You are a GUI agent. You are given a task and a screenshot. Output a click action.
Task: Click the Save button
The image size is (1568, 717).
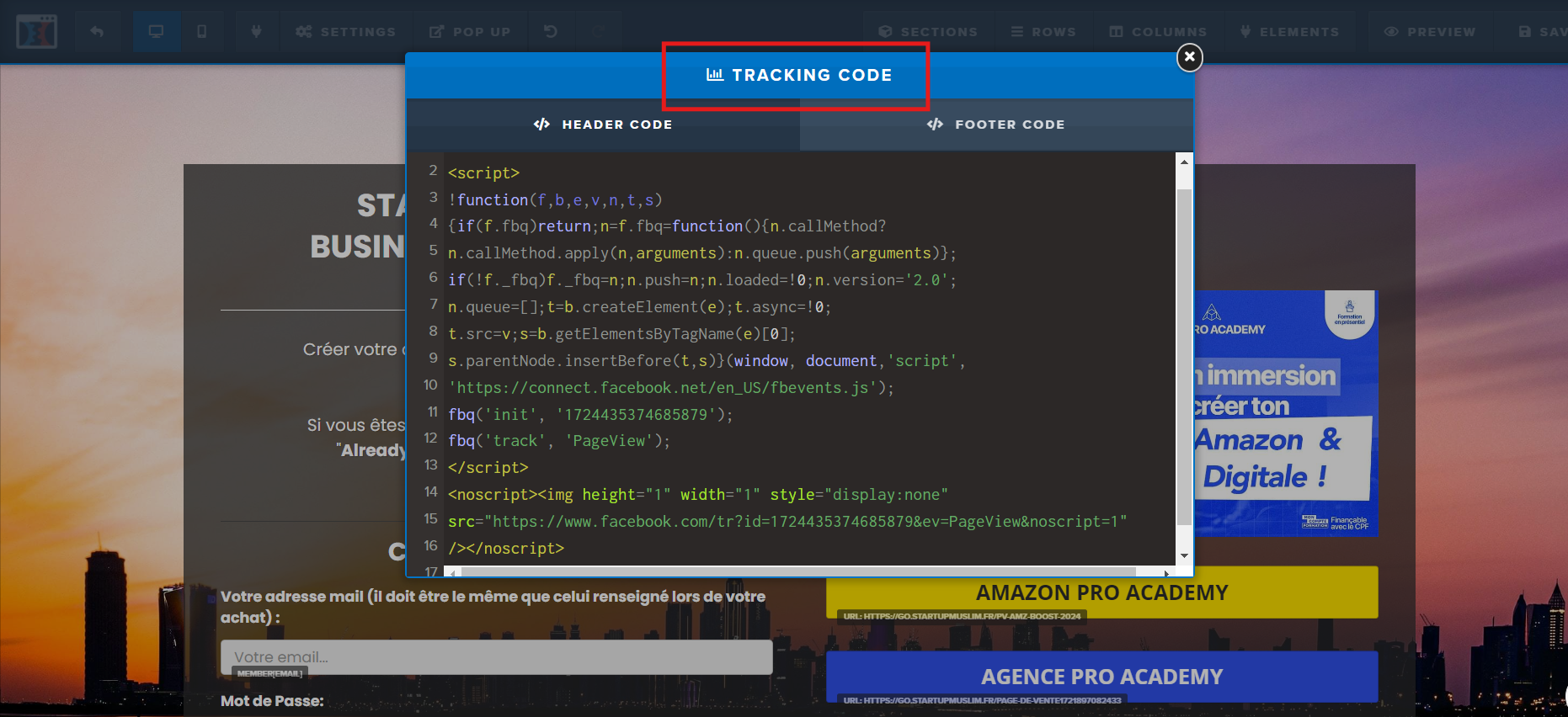tap(1541, 32)
